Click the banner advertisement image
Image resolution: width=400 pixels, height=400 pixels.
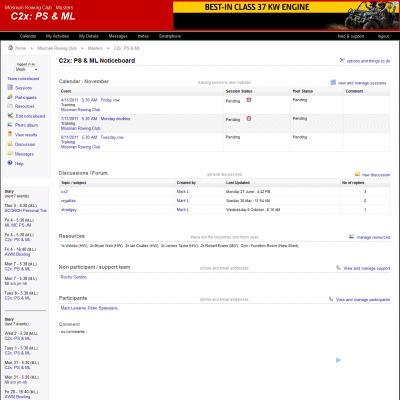coord(286,16)
